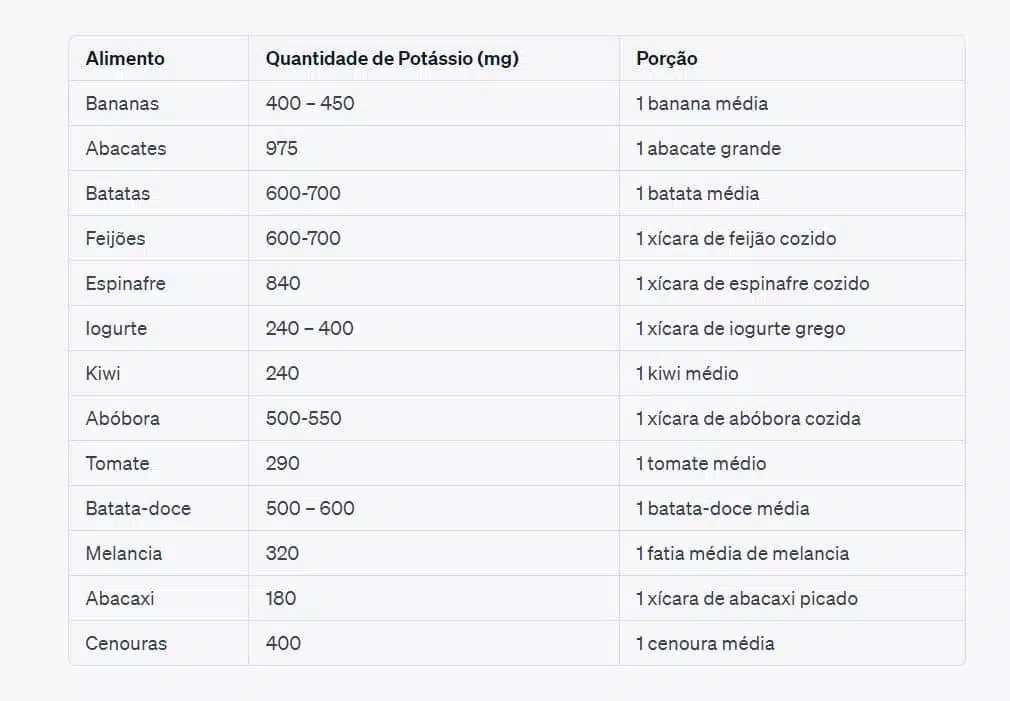Click the Cenouras food cell
Image resolution: width=1010 pixels, height=701 pixels.
(x=126, y=643)
